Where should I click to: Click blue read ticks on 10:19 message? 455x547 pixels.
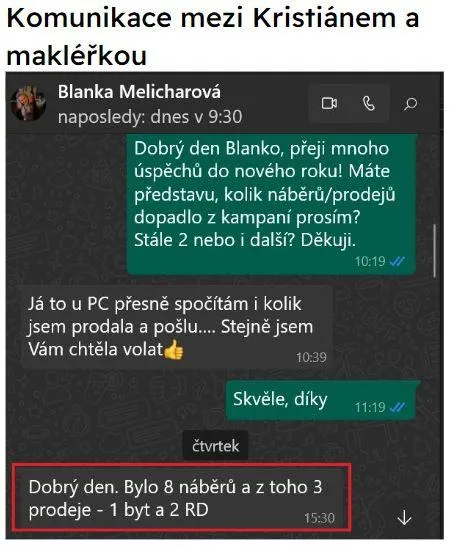[x=397, y=261]
